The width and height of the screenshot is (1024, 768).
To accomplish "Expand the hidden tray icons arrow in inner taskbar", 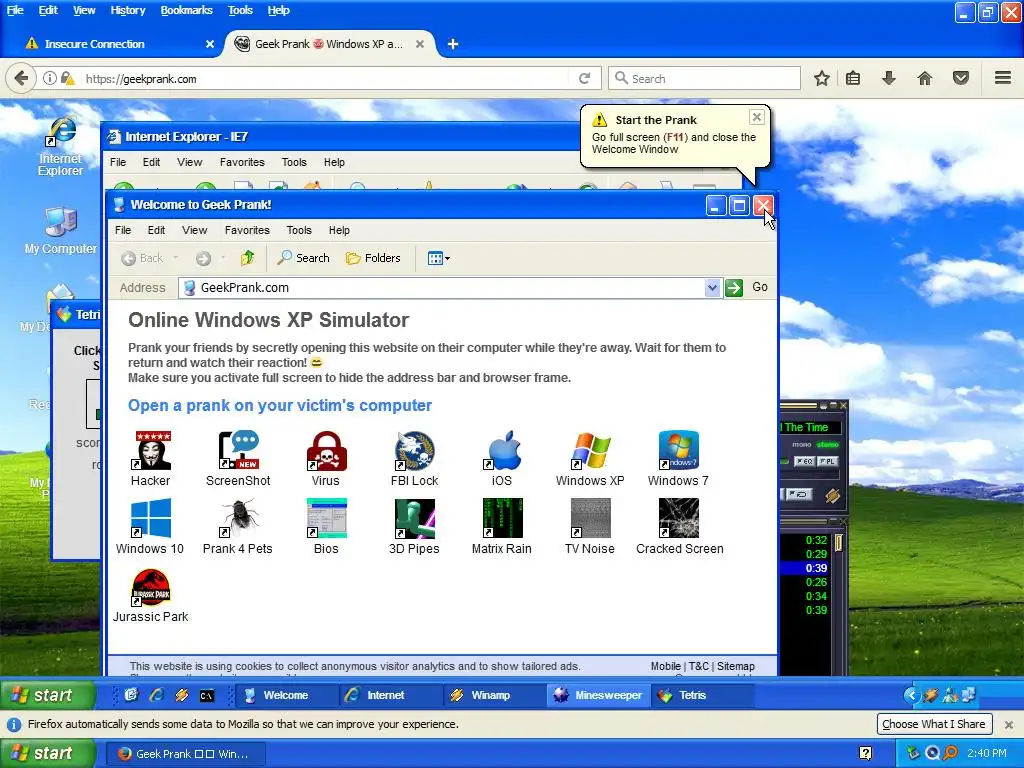I will point(912,696).
